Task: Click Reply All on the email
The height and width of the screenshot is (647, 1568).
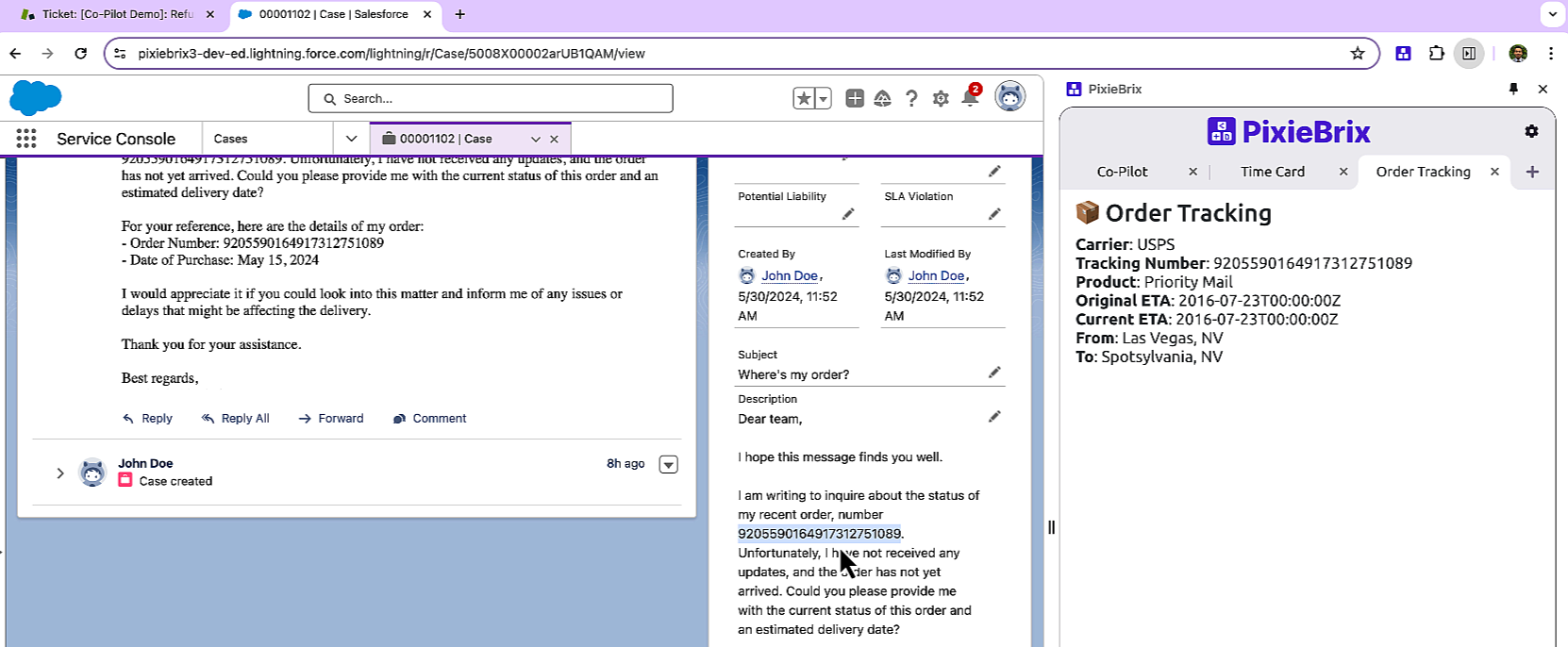Action: (236, 419)
